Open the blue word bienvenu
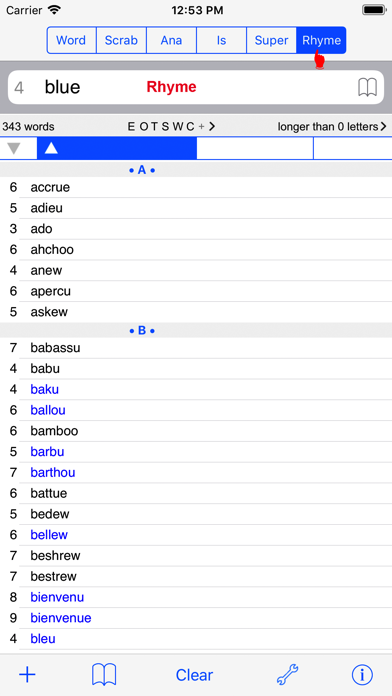This screenshot has height=696, width=392. click(x=57, y=597)
